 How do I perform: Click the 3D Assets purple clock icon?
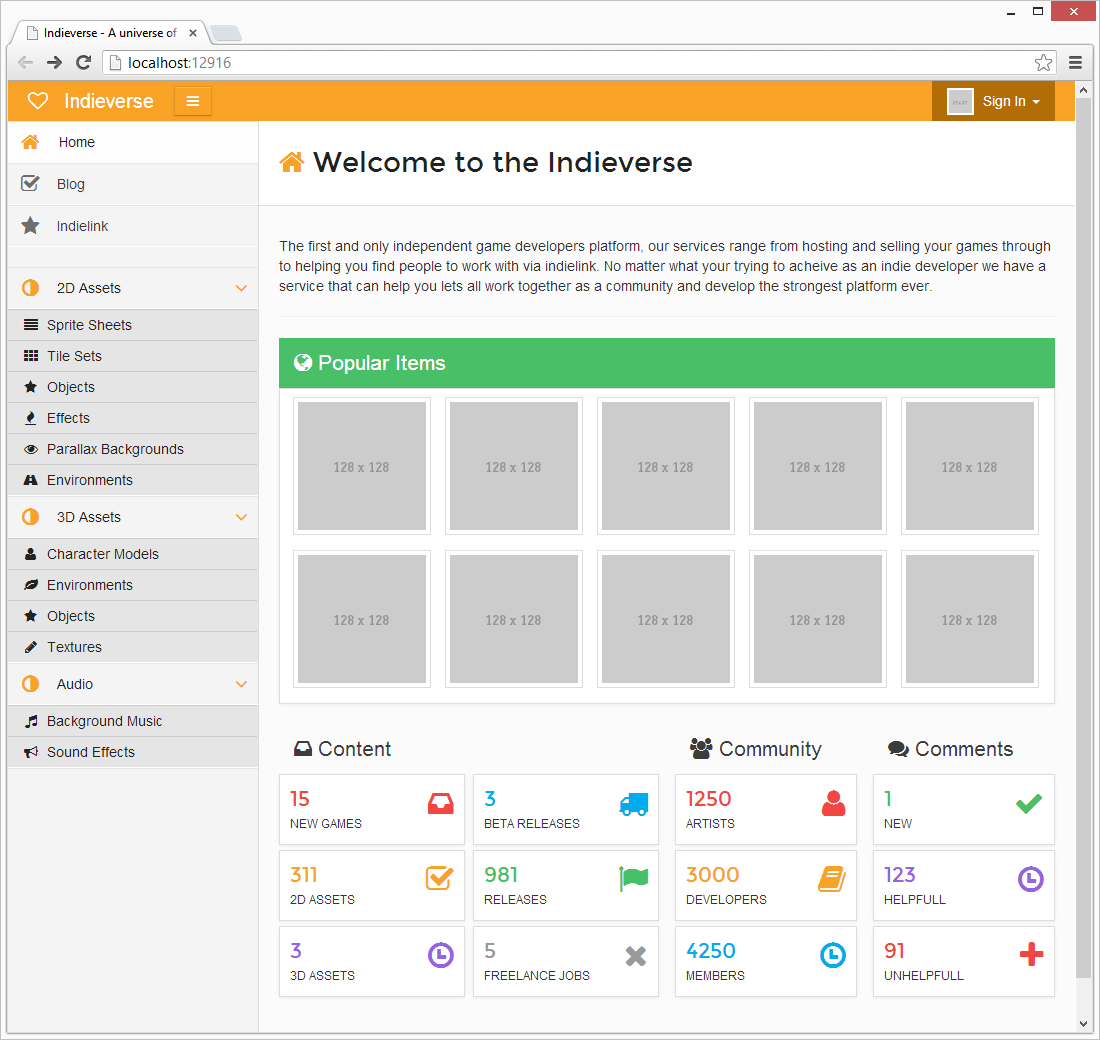441,955
